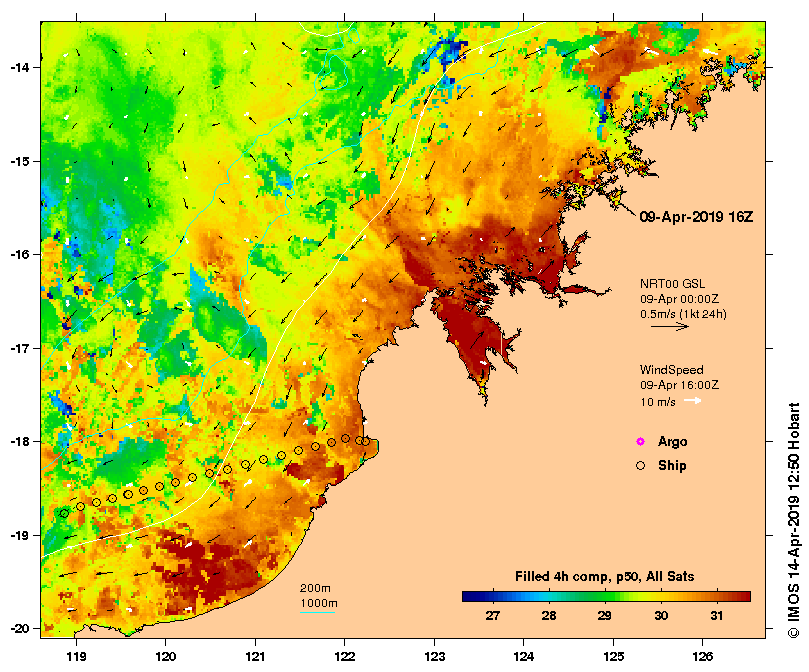Click the dark red end of colorbar
Image resolution: width=809 pixels, height=672 pixels.
coord(745,597)
